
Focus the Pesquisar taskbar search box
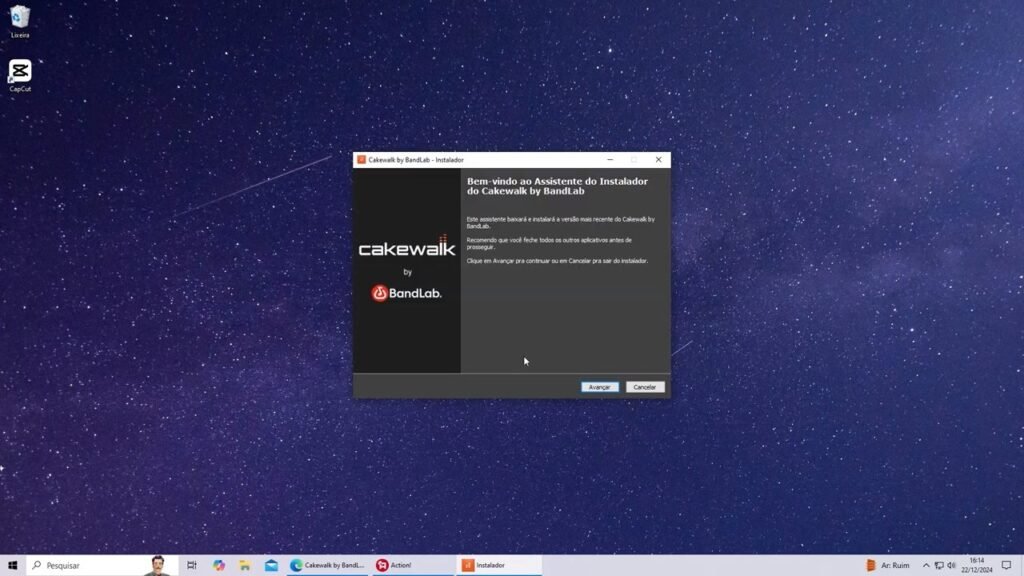[101, 566]
